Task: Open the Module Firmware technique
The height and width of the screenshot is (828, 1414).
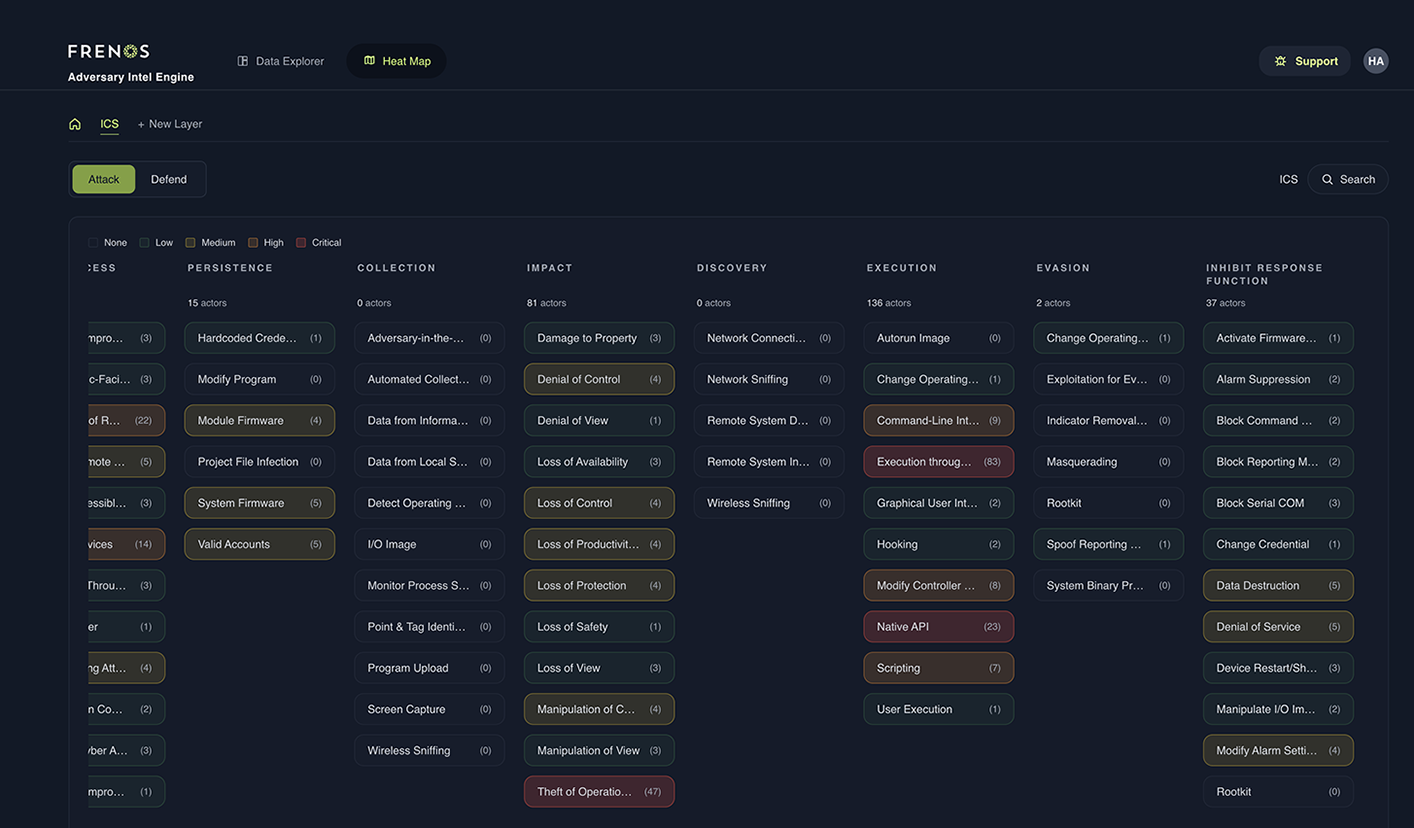Action: pos(259,421)
